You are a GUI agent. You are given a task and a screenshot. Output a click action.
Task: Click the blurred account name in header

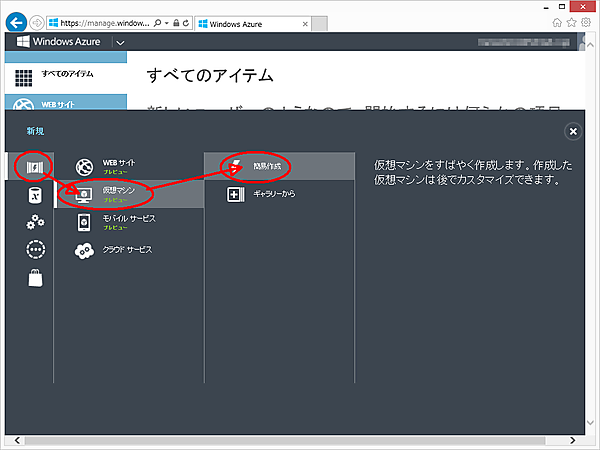[x=523, y=42]
